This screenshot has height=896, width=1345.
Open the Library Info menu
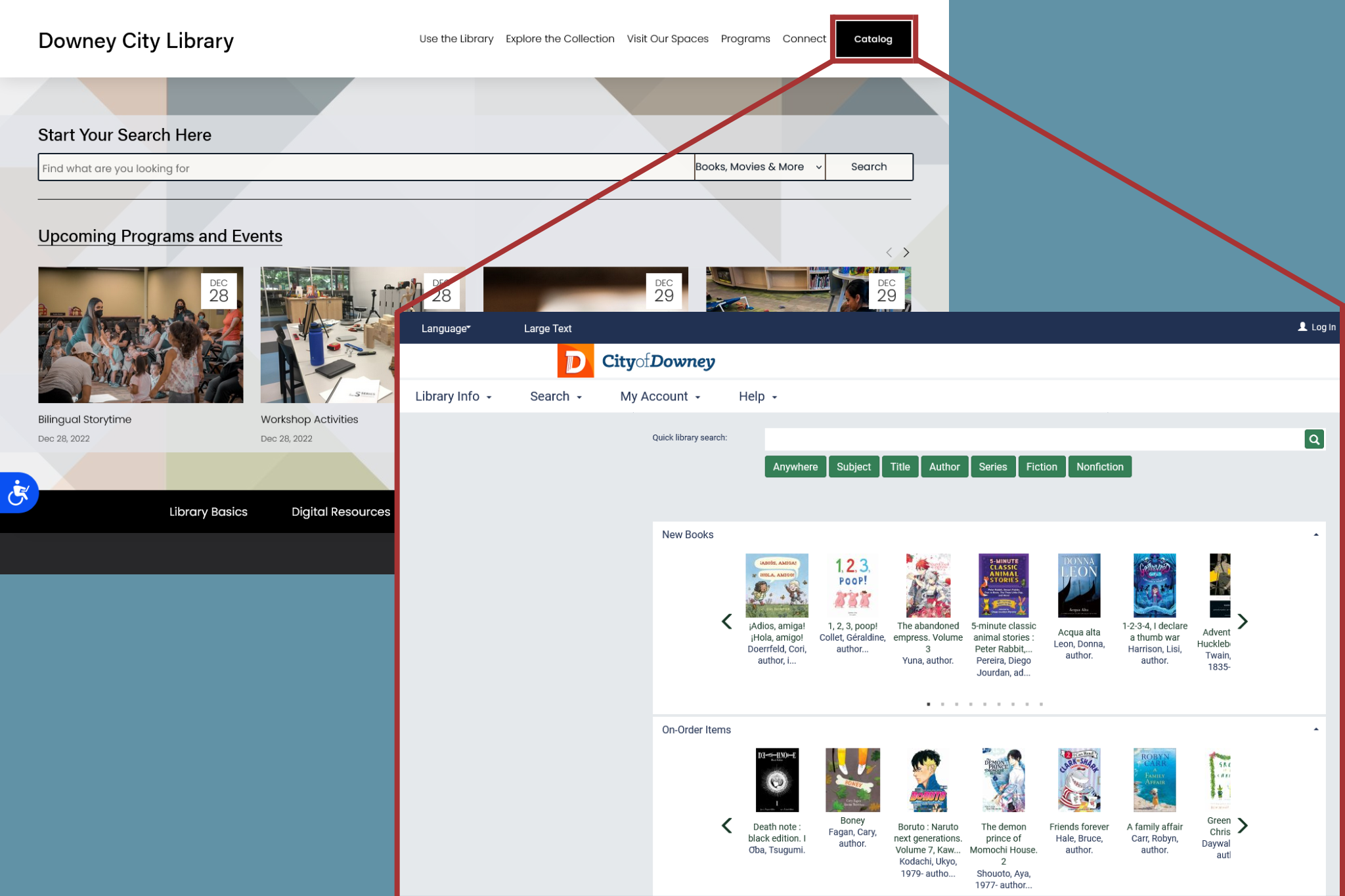click(x=453, y=396)
